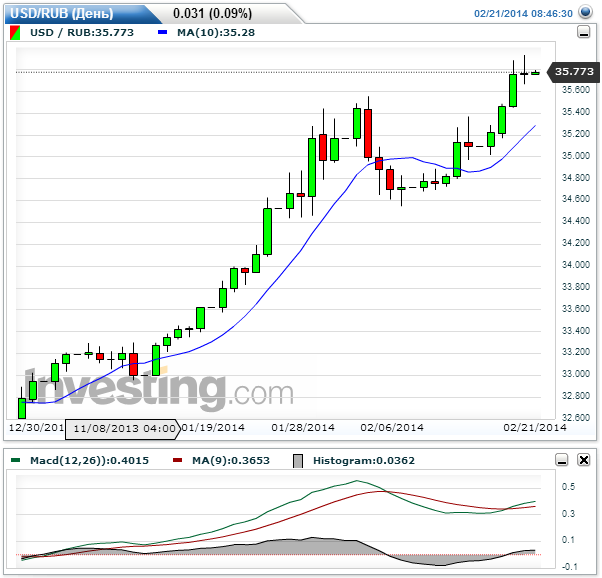The image size is (602, 578).
Task: Click the 11/08/2013 04:00 date marker
Action: click(124, 428)
